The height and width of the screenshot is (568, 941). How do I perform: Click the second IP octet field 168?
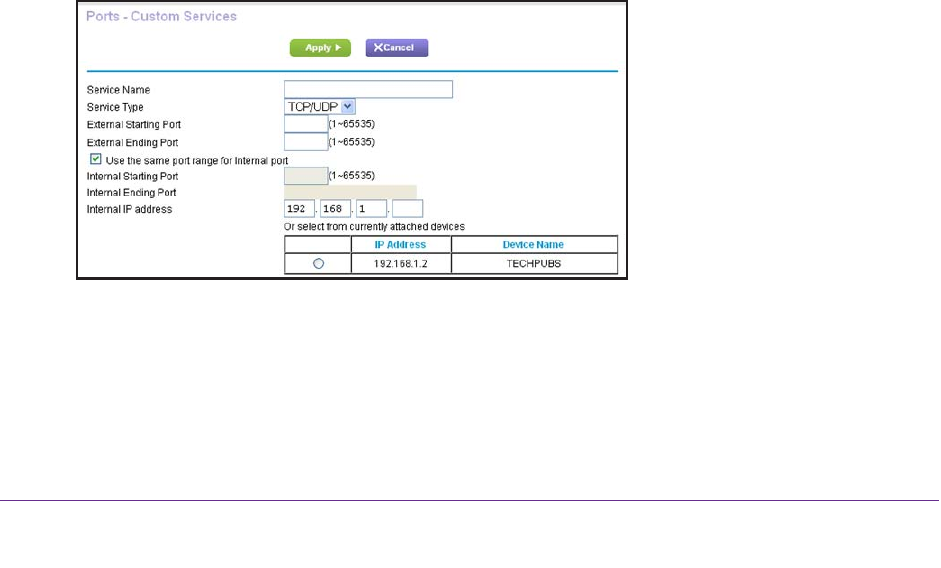[x=335, y=209]
